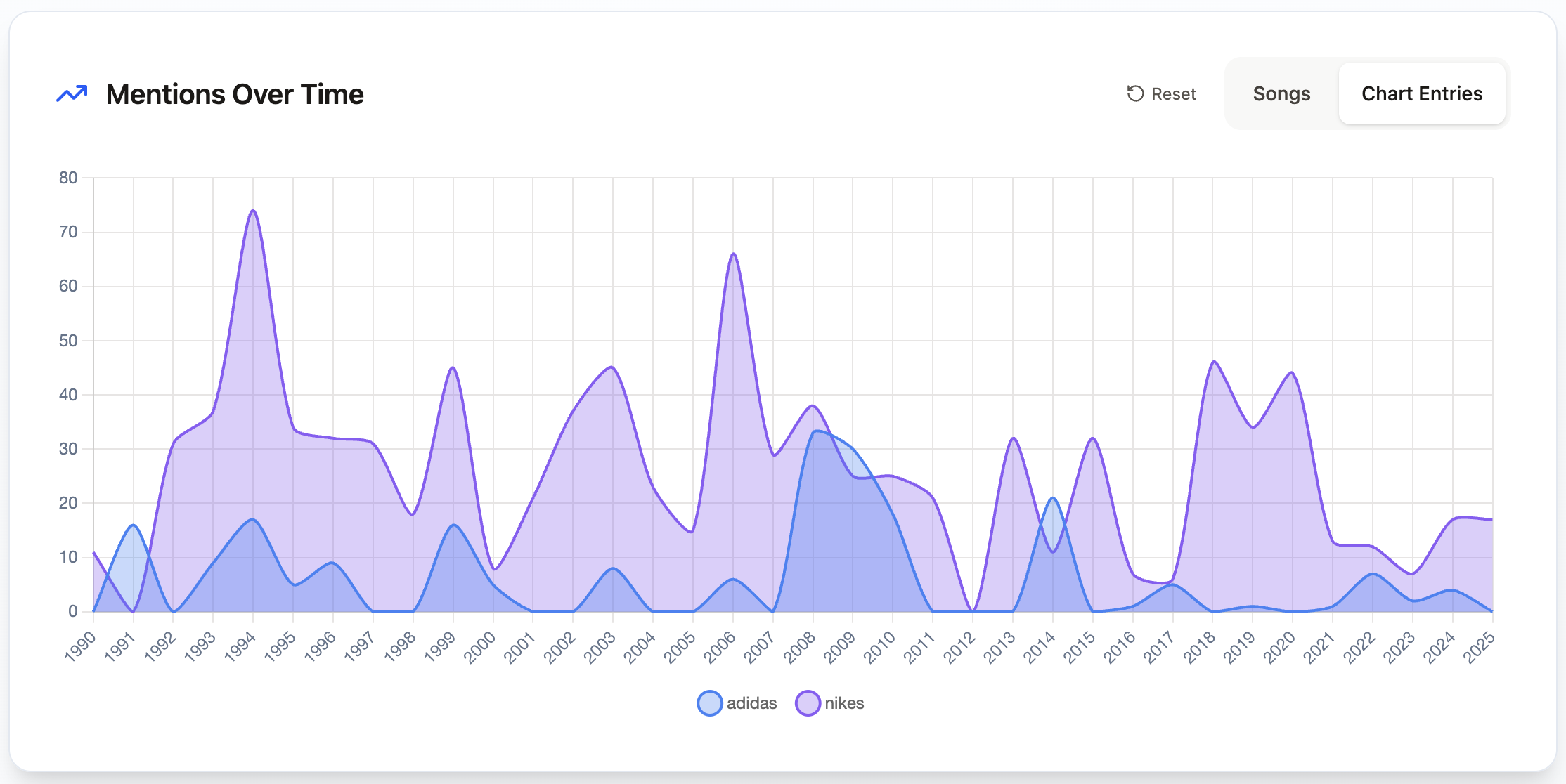Image resolution: width=1566 pixels, height=784 pixels.
Task: Click the nikes peak at 2006
Action: tap(733, 254)
